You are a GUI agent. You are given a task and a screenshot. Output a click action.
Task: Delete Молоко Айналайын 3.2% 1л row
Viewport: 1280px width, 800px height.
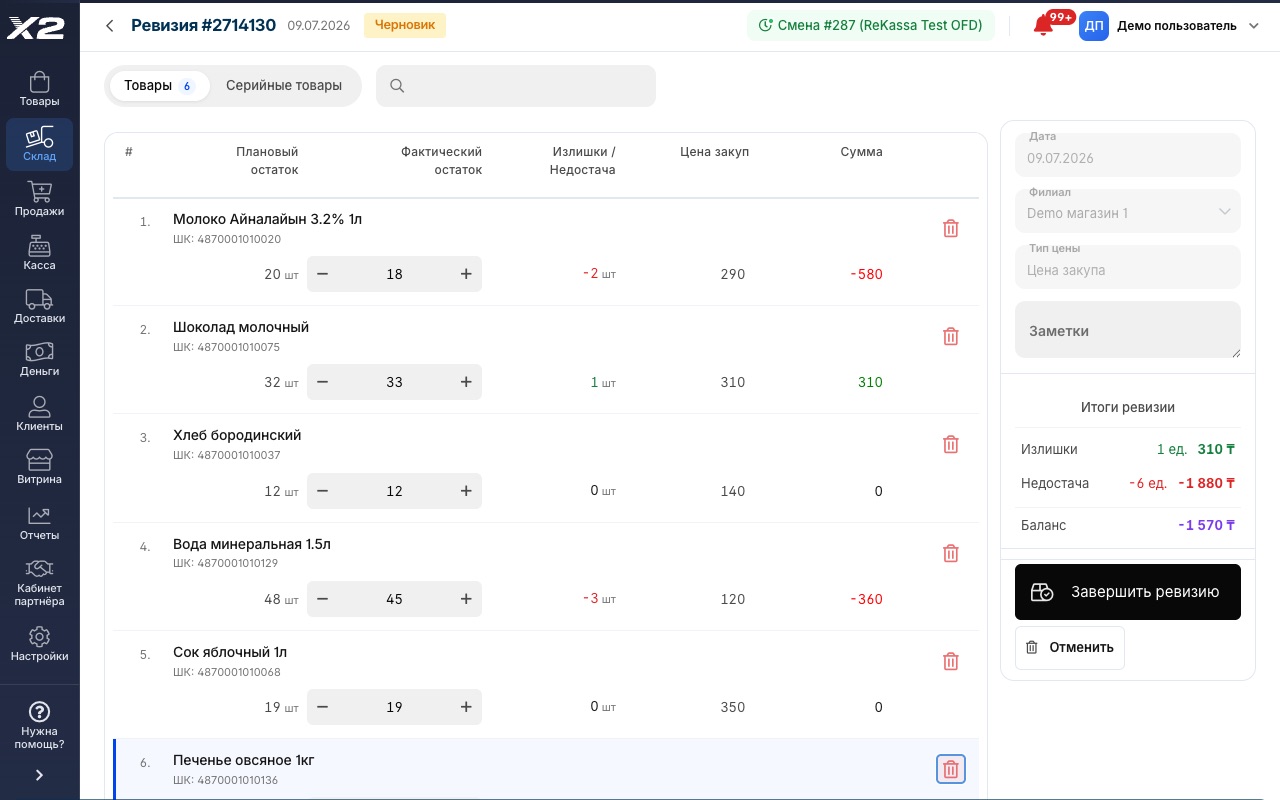point(951,228)
